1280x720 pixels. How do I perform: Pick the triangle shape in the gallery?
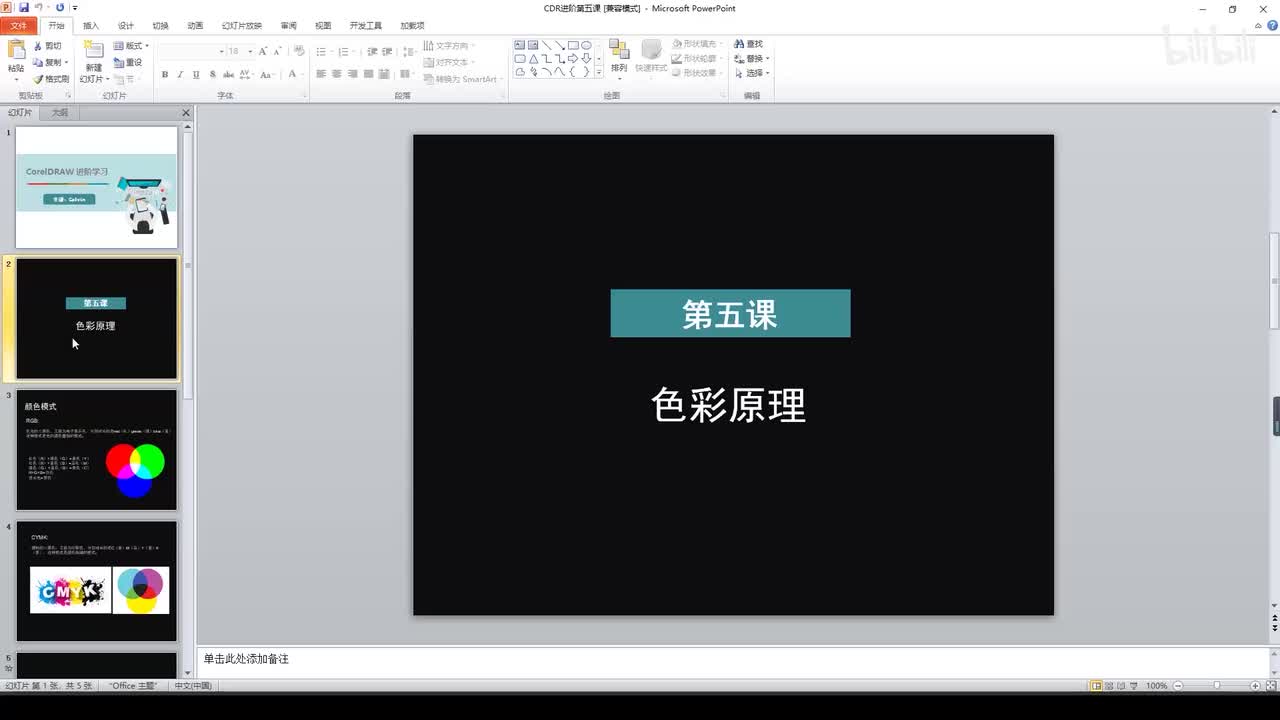(533, 58)
